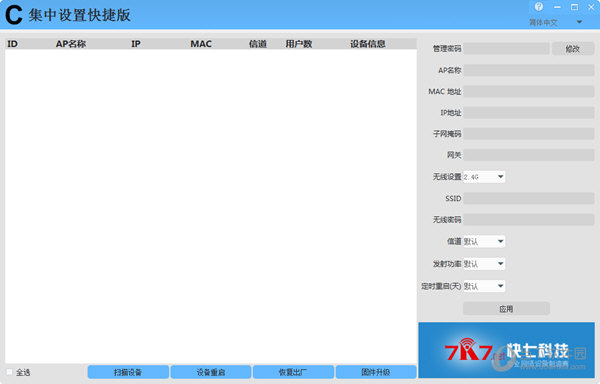Focus the AP名称 input field
This screenshot has height=384, width=600.
point(529,70)
